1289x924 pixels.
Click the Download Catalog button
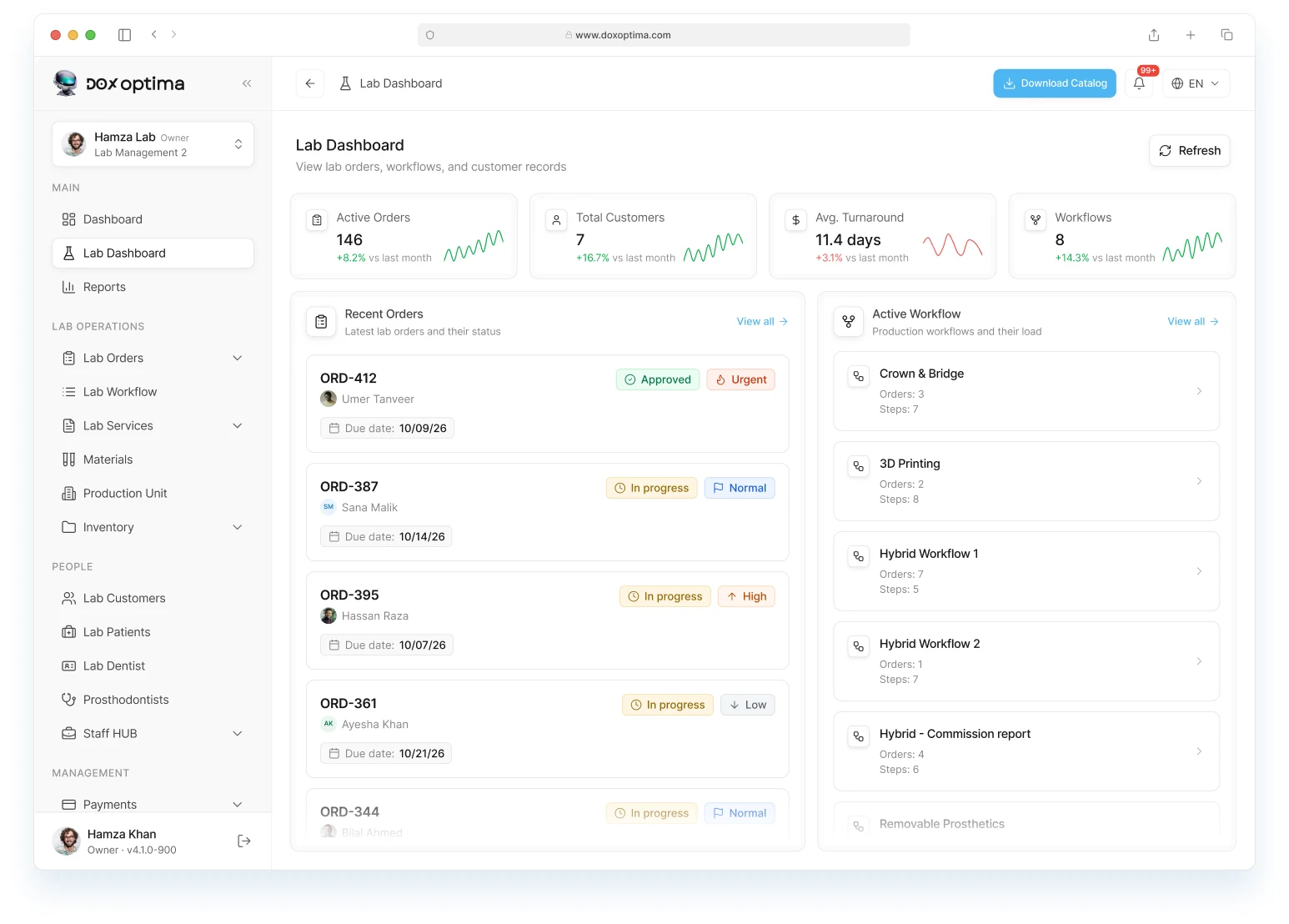tap(1055, 83)
